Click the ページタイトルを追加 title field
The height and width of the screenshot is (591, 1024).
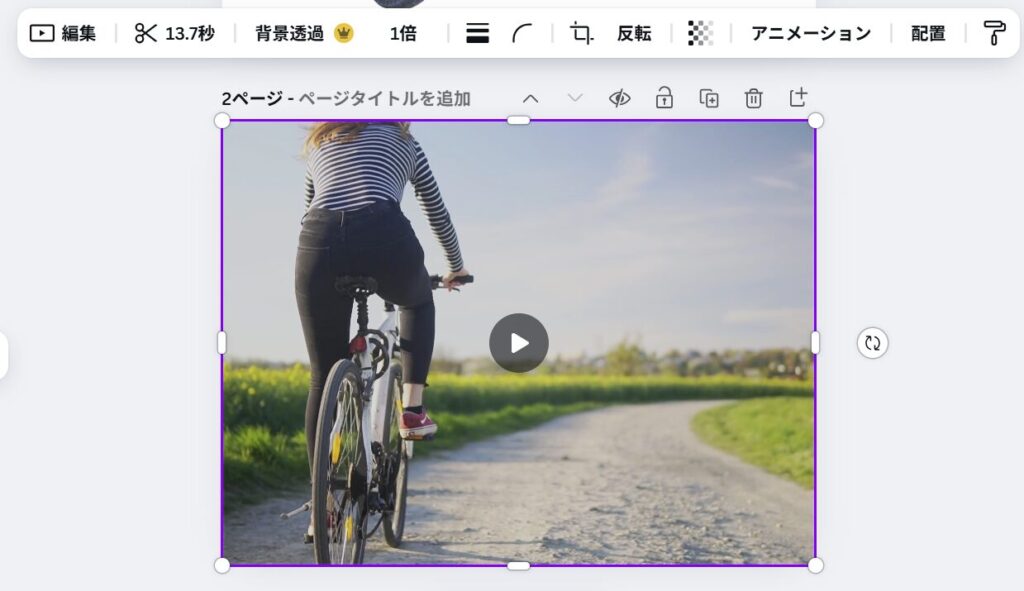[384, 98]
